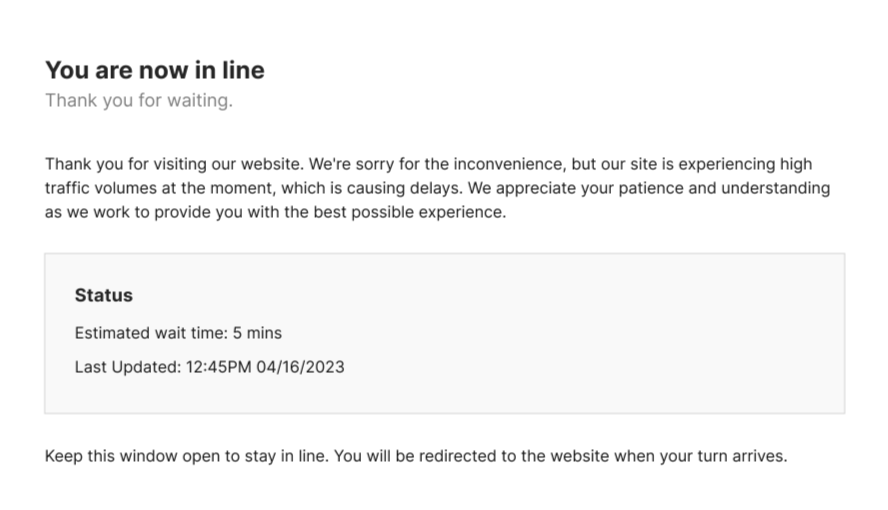The height and width of the screenshot is (510, 888).
Task: Click the "You are now in line" heading
Action: pyautogui.click(x=155, y=70)
